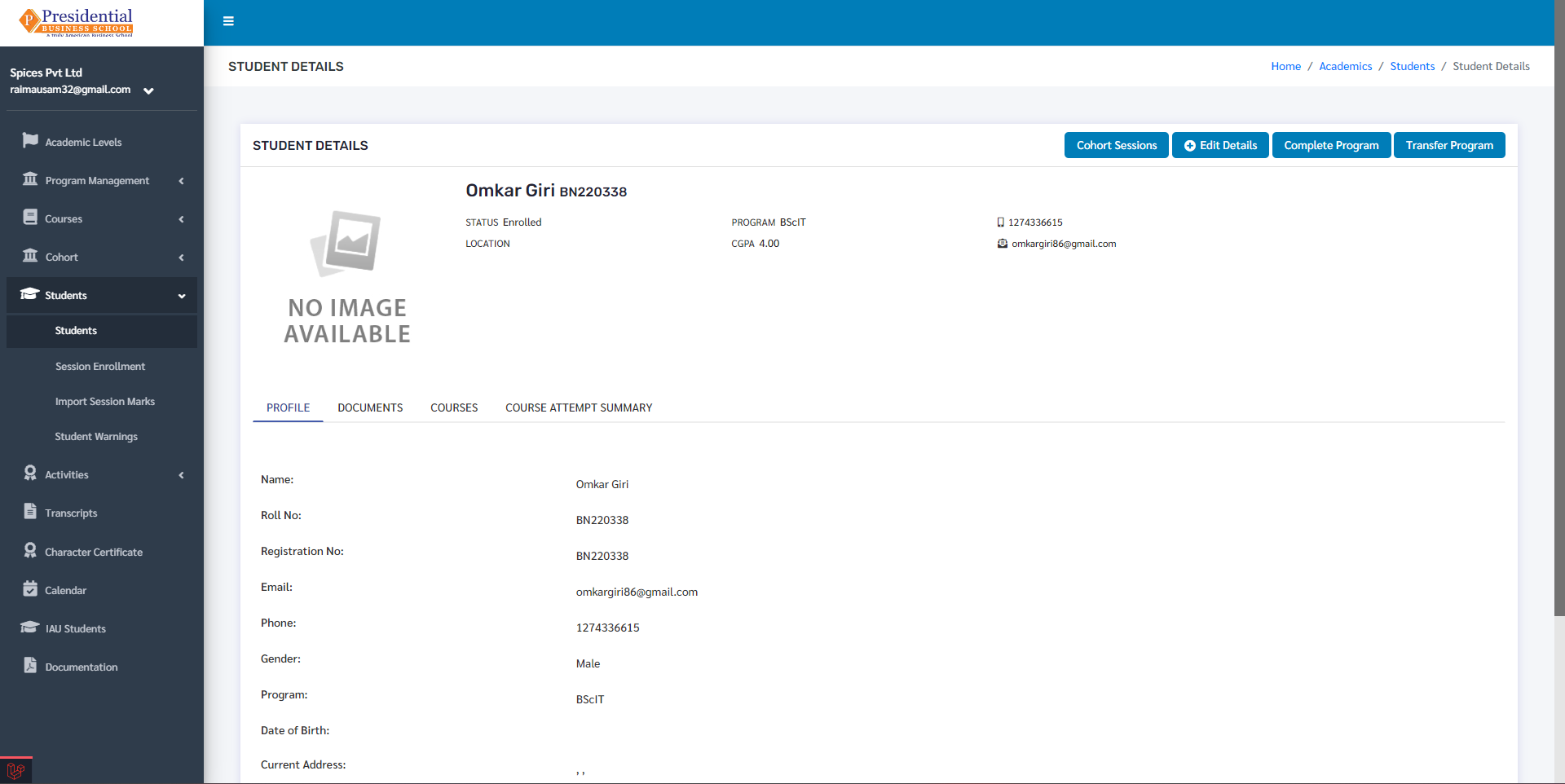
Task: Collapse the Students submenu chevron
Action: pyautogui.click(x=181, y=296)
